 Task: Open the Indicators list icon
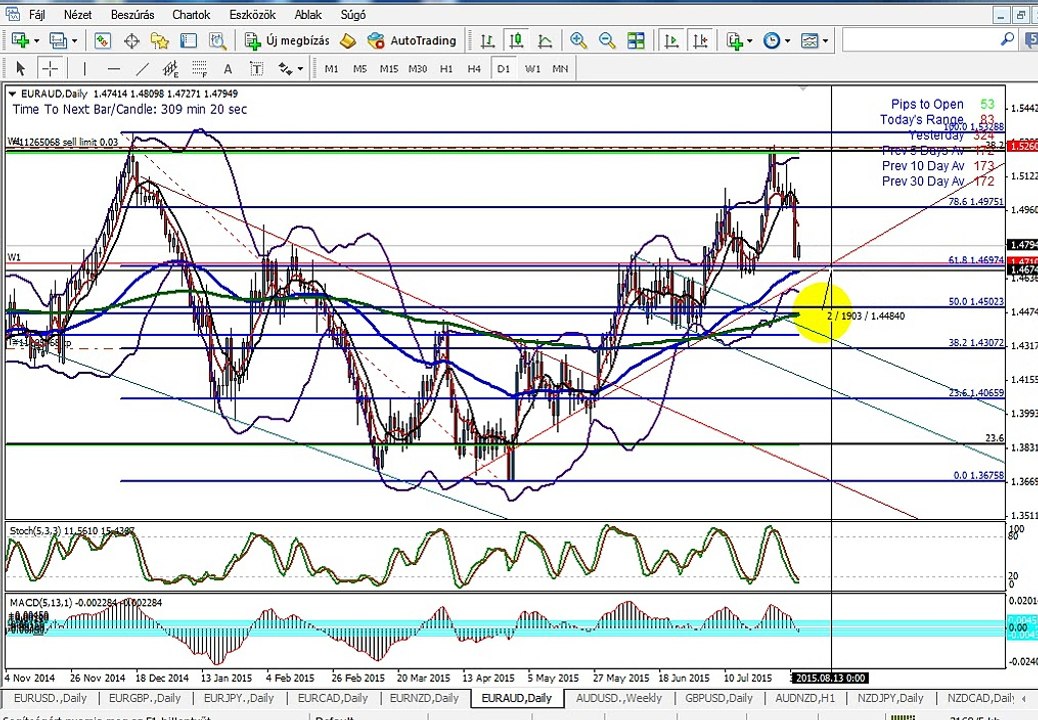pos(734,41)
